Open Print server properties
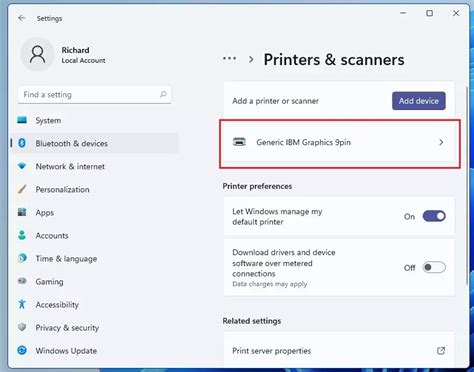The image size is (474, 372). tap(339, 351)
